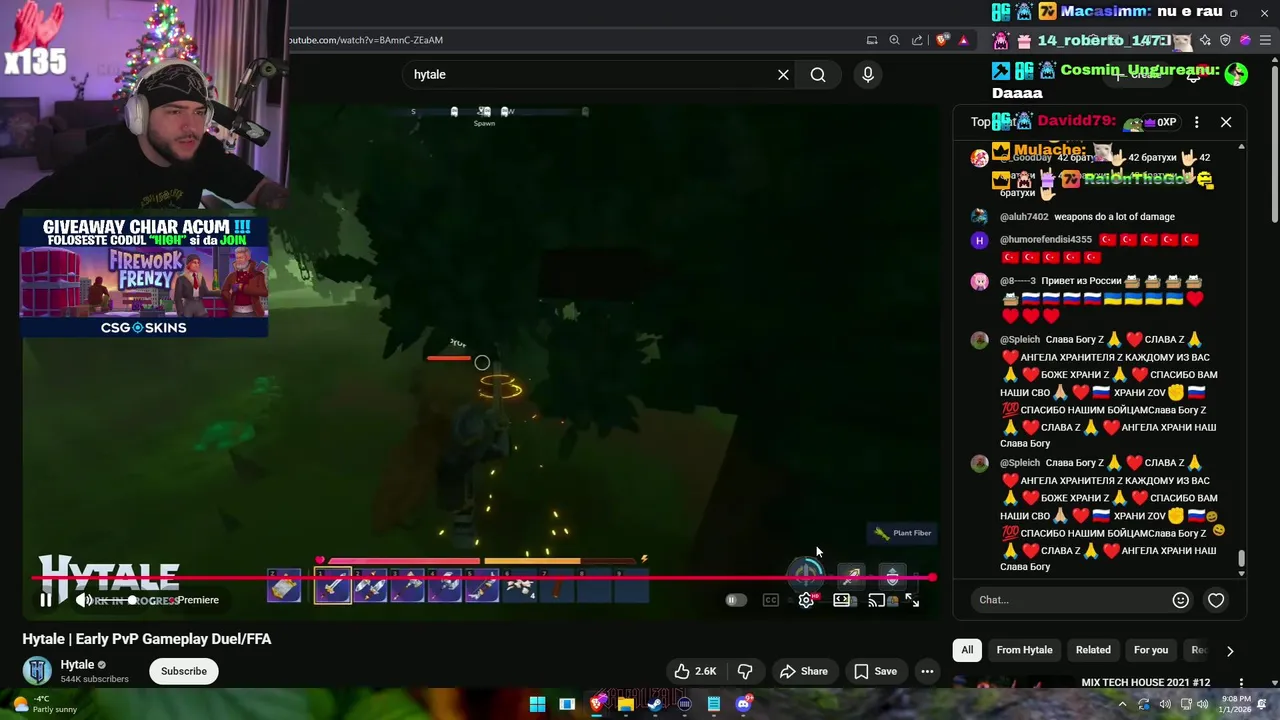The width and height of the screenshot is (1280, 720).
Task: Open Discord from the taskbar
Action: 743,704
